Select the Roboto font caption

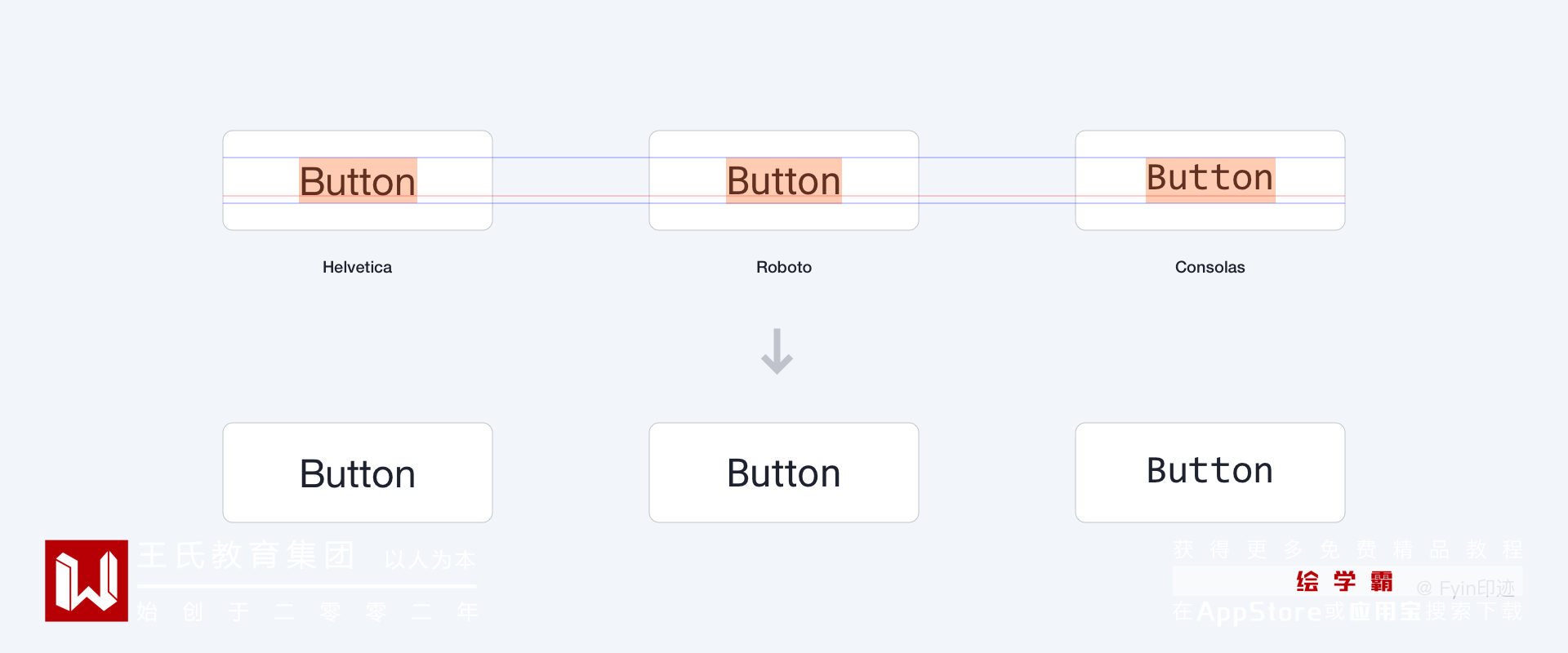tap(784, 267)
